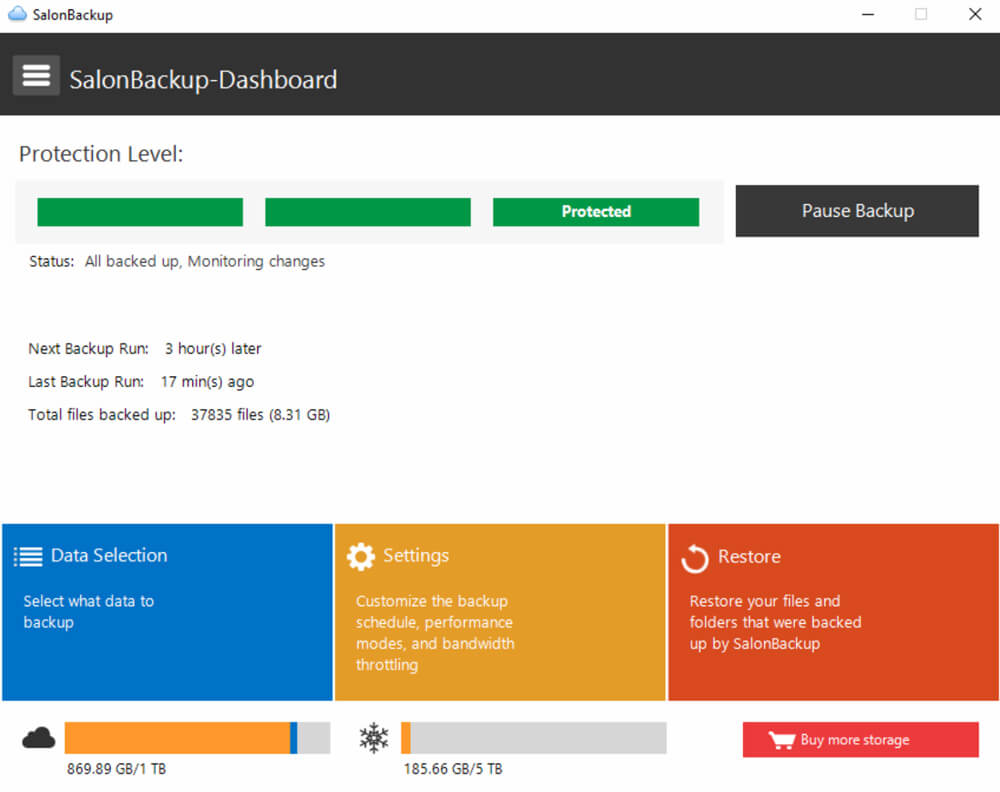Viewport: 1000px width, 792px height.
Task: Minimize the SalonBackup window
Action: click(x=867, y=14)
